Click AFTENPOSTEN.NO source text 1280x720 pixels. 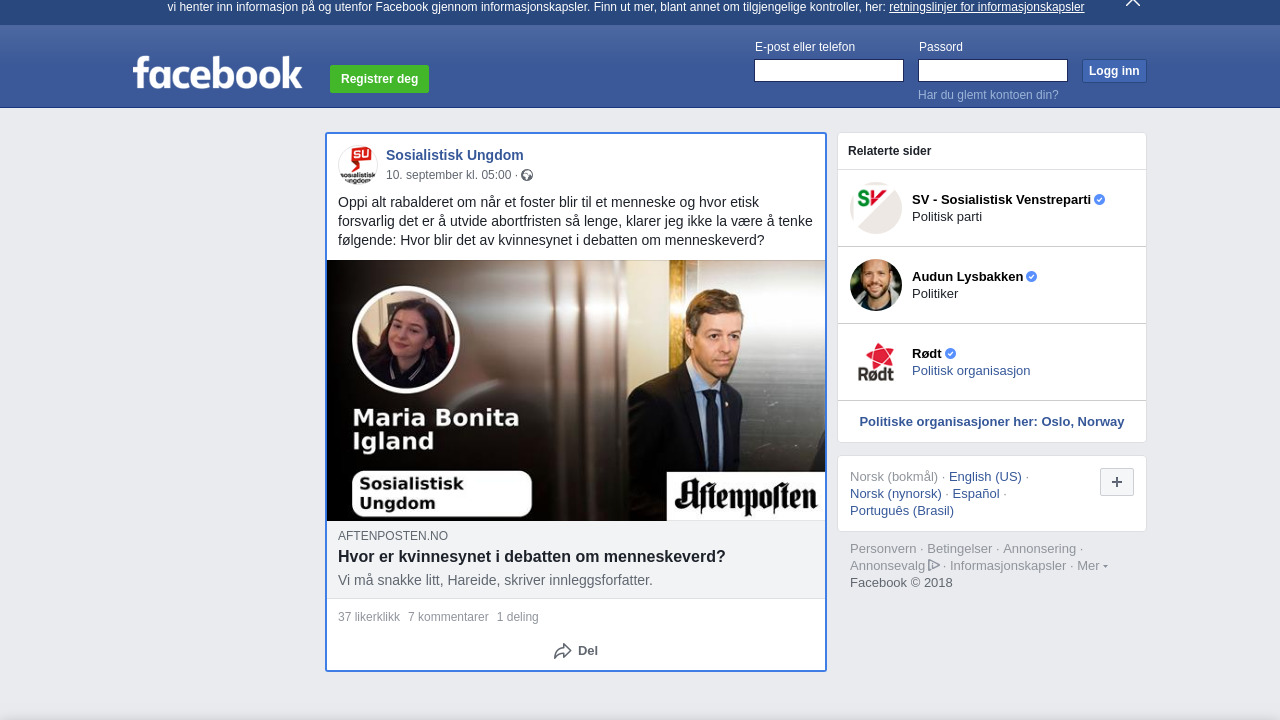pyautogui.click(x=393, y=536)
